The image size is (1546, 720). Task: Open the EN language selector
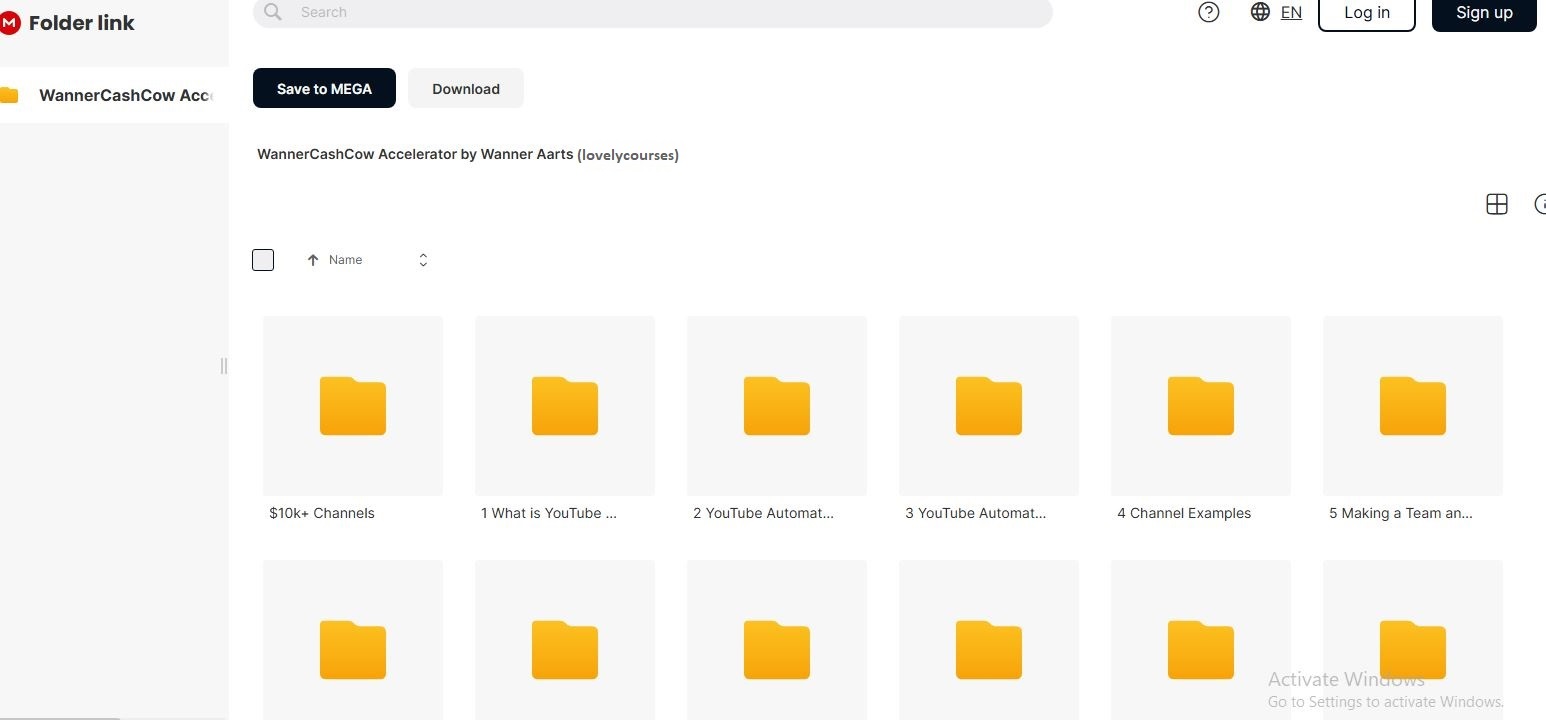click(x=1291, y=12)
